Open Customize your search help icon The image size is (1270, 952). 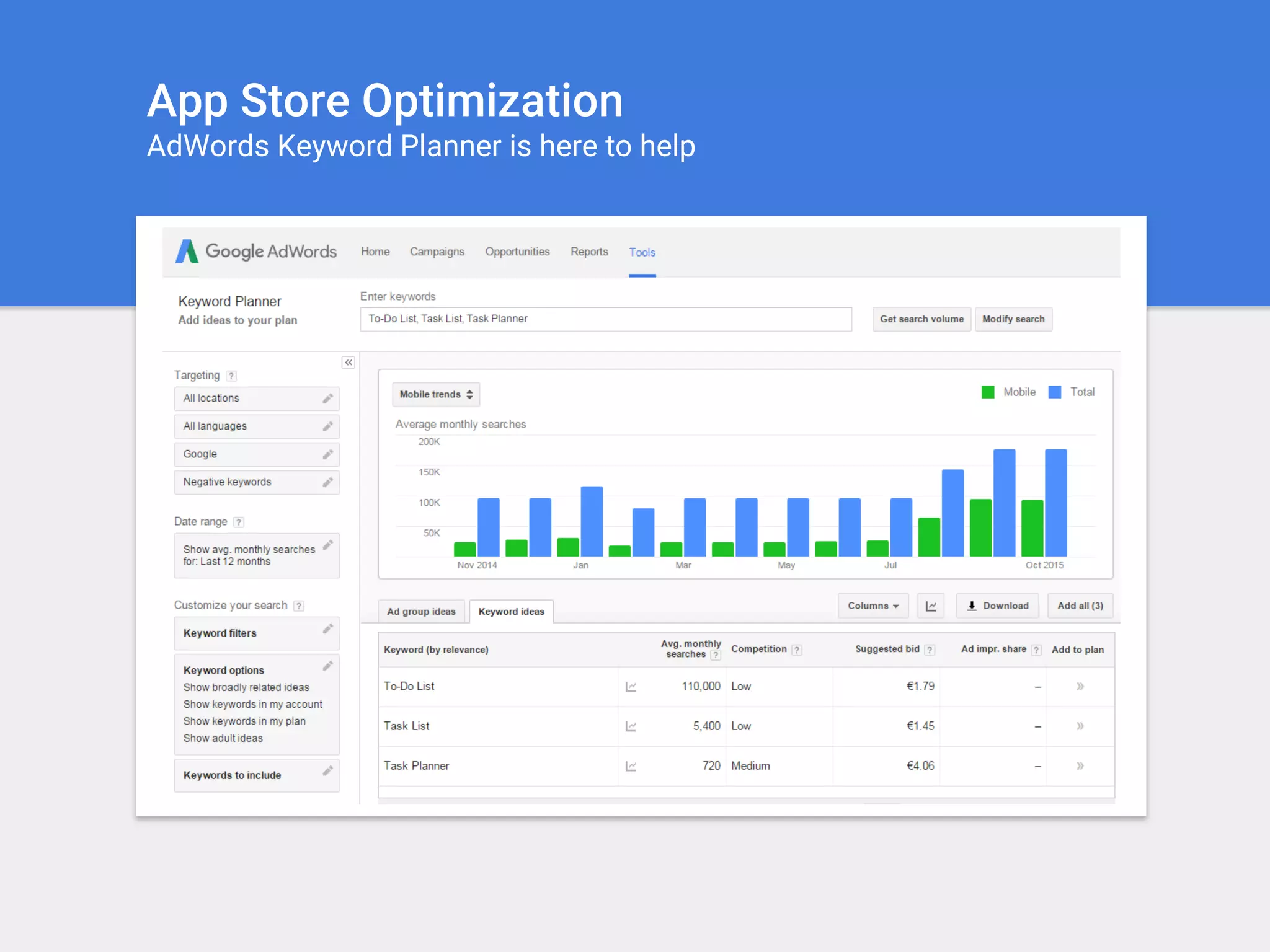[x=299, y=606]
